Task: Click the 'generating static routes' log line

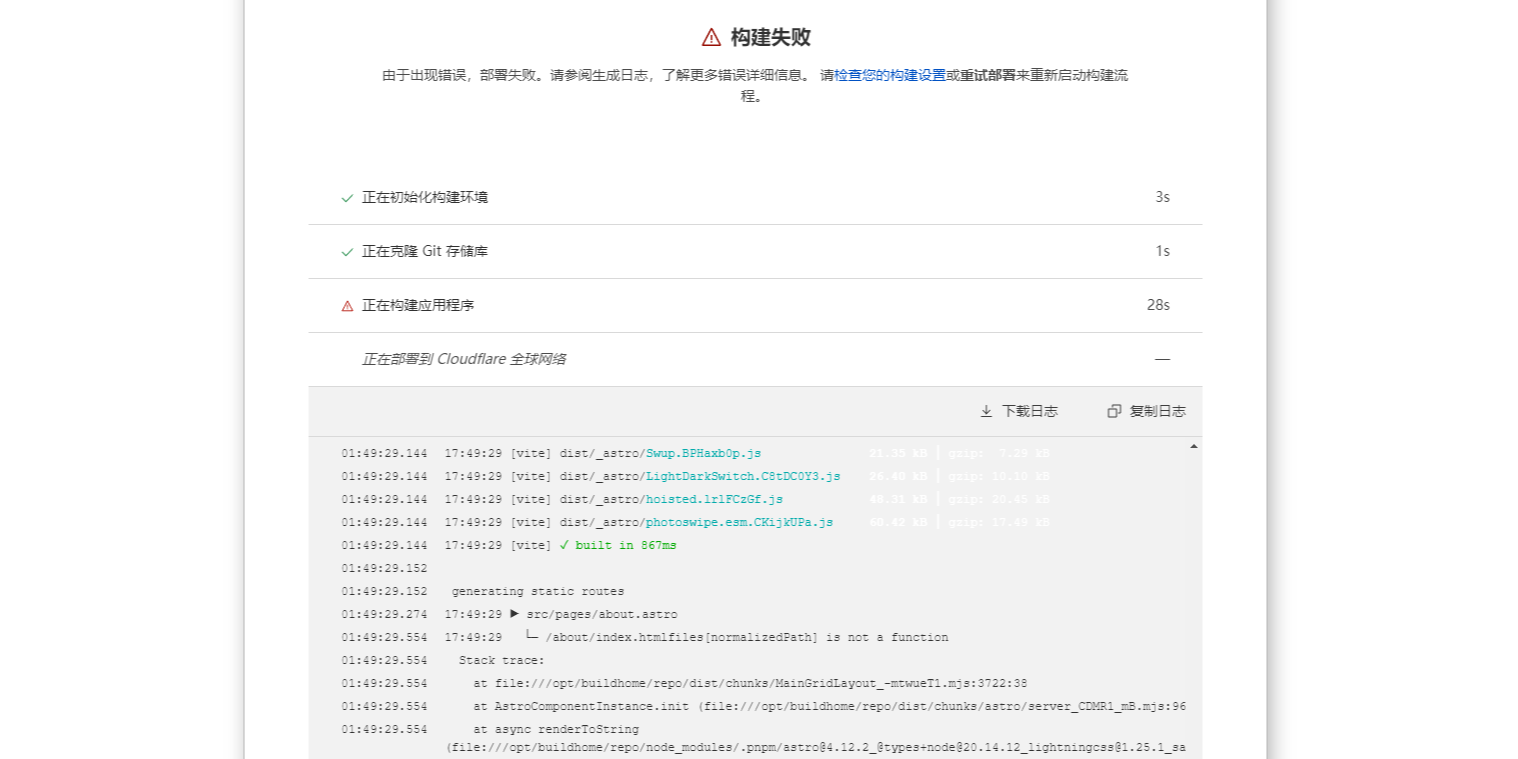Action: 537,591
